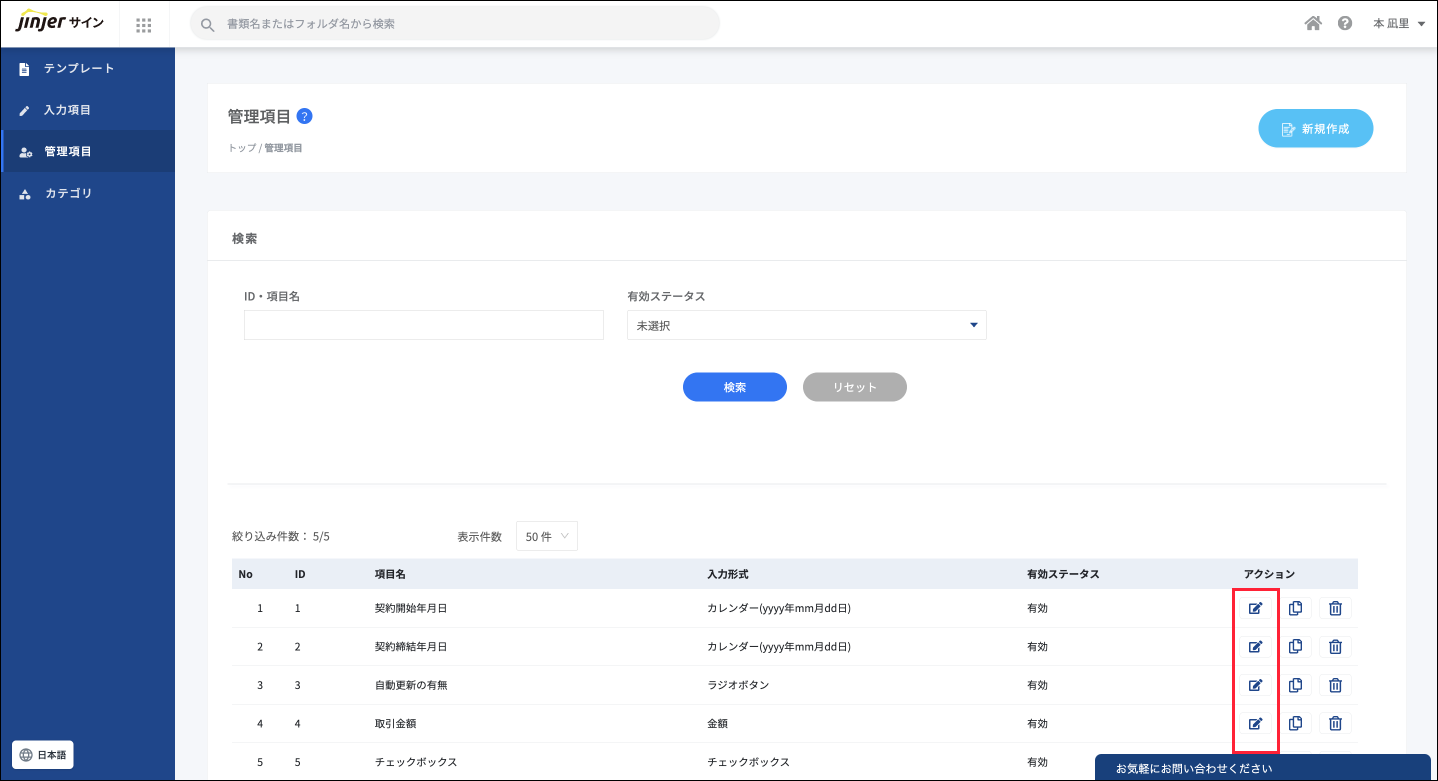Navigate to 入力項目 in the sidebar
The image size is (1438, 781).
pyautogui.click(x=67, y=110)
